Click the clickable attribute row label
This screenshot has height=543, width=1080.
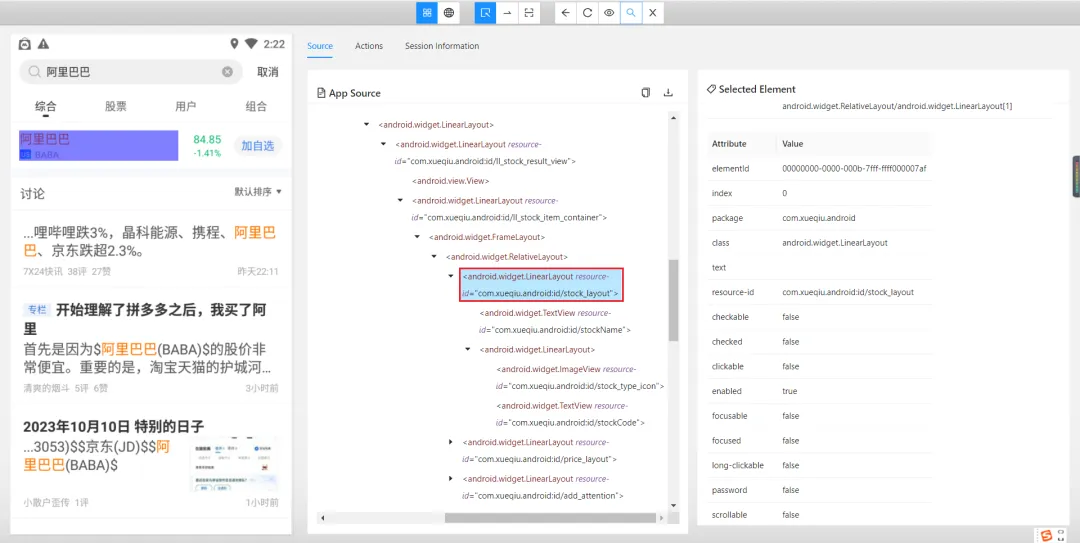pyautogui.click(x=729, y=367)
